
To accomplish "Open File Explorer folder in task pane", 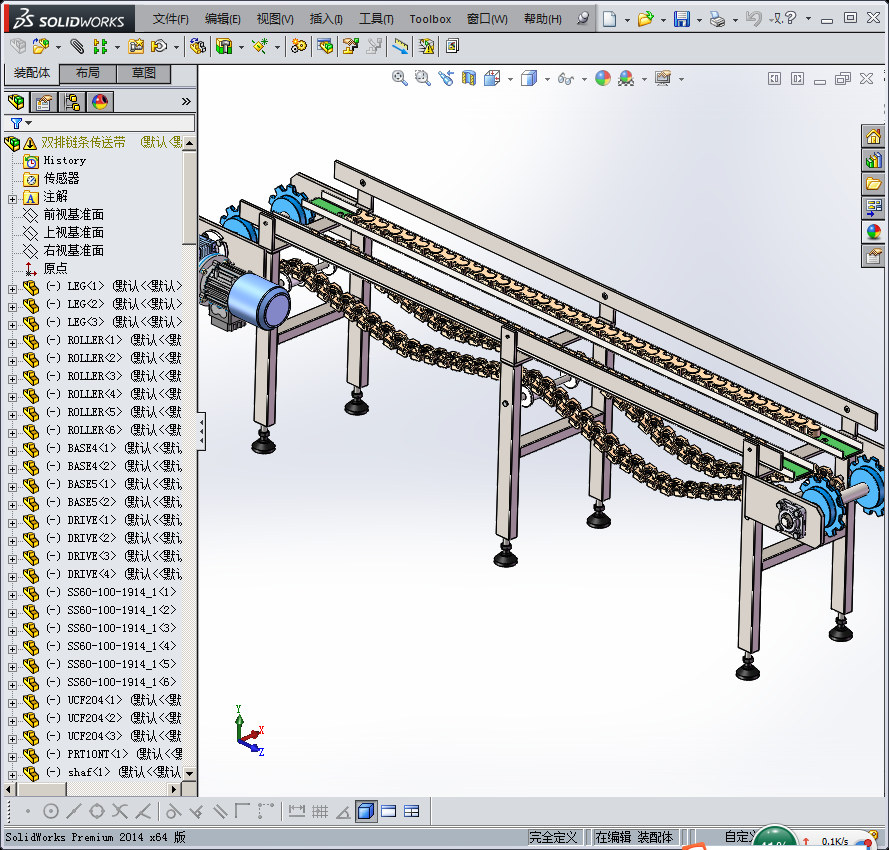I will (873, 184).
